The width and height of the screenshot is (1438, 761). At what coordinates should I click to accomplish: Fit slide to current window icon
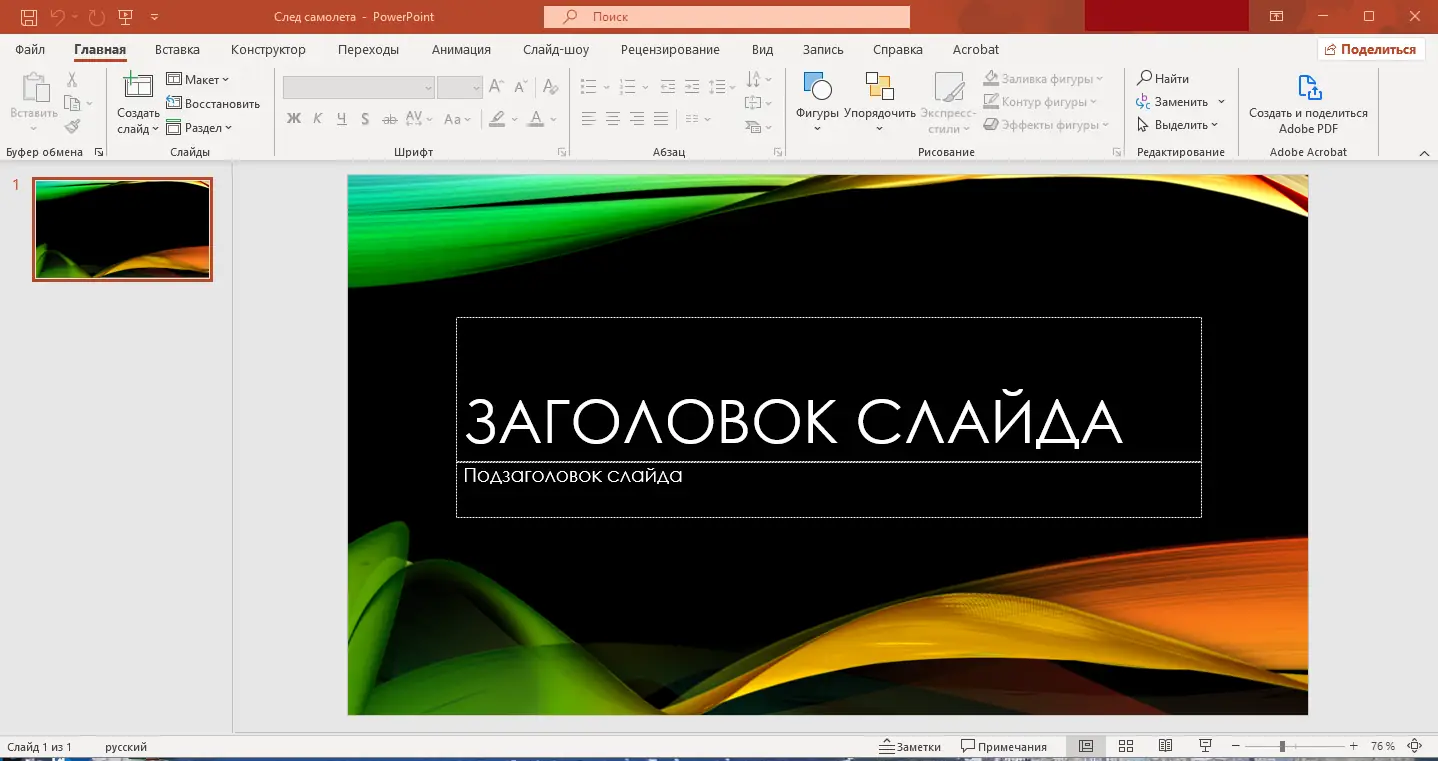click(x=1414, y=746)
